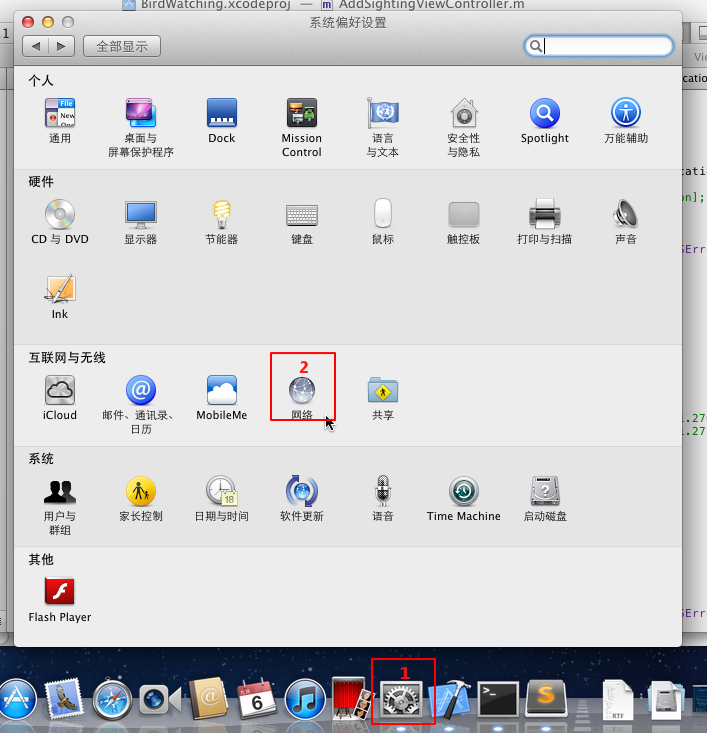Open 声音 sound preferences

626,222
